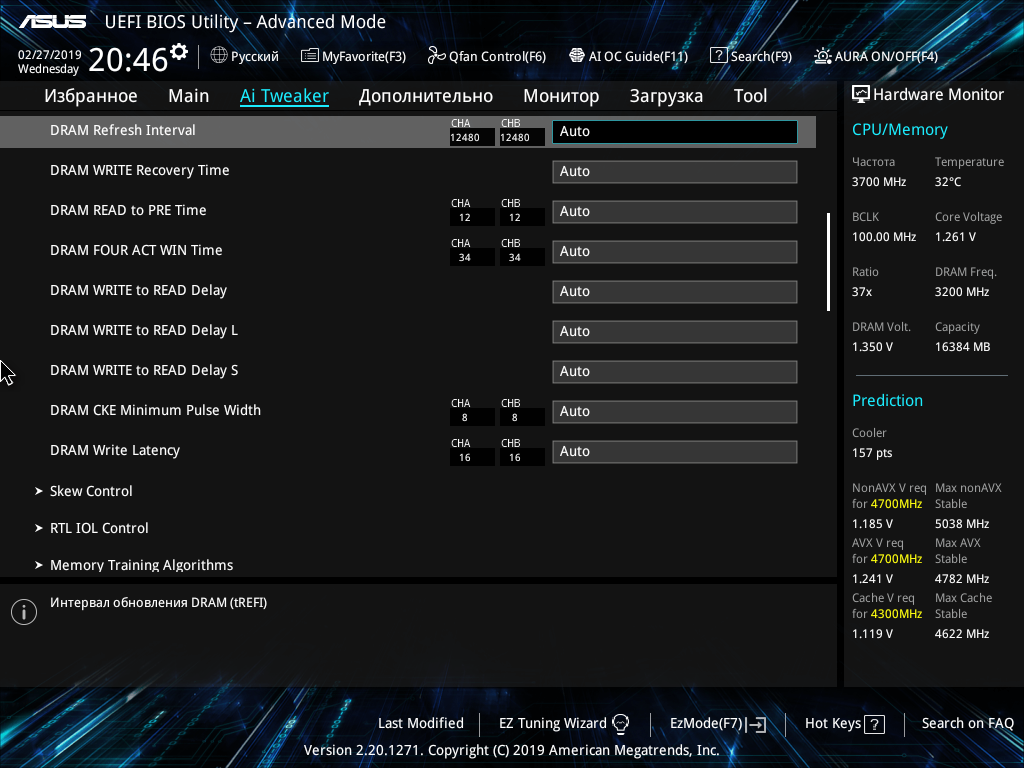1024x768 pixels.
Task: Click the CPU/Memory section heading
Action: click(900, 129)
